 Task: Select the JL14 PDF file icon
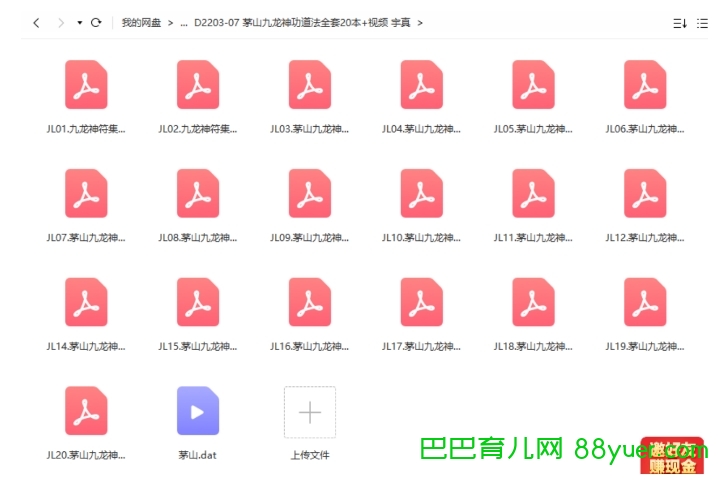[x=86, y=302]
